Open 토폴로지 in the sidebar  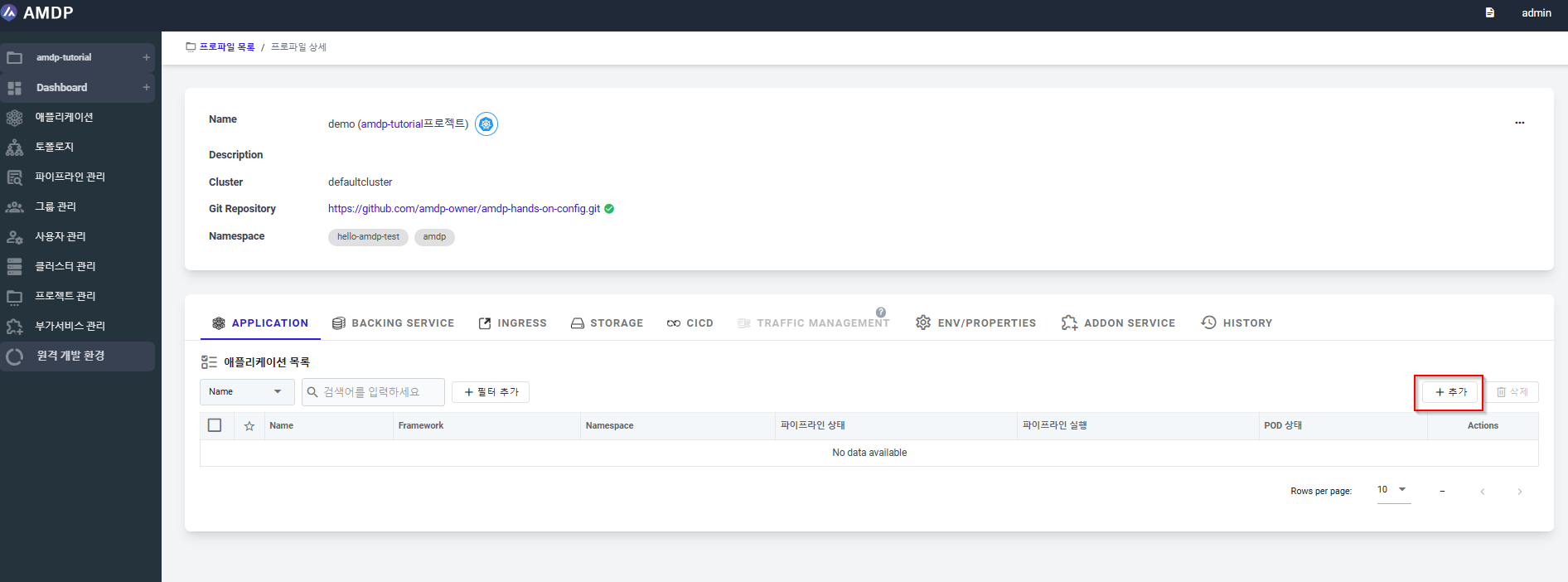(54, 147)
